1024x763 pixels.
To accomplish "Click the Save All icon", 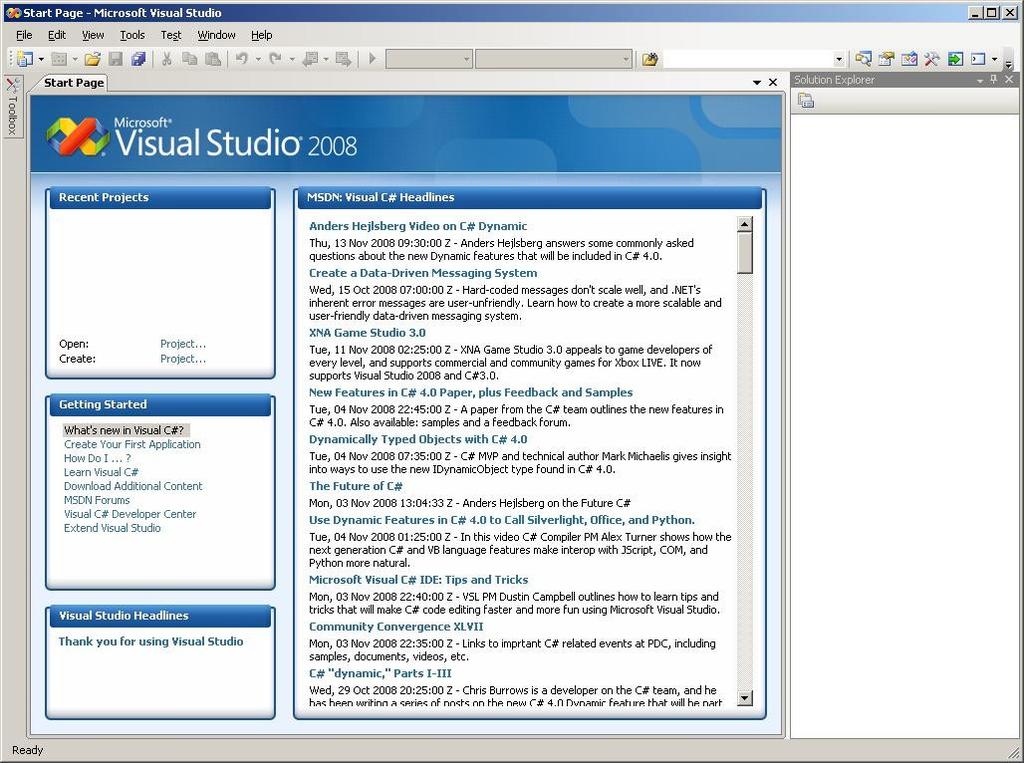I will click(138, 59).
